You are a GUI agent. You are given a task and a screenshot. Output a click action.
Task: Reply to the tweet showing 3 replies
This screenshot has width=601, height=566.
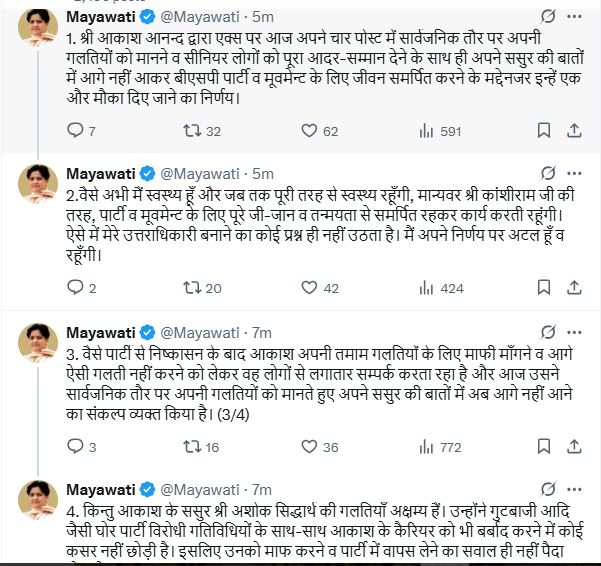[76, 447]
